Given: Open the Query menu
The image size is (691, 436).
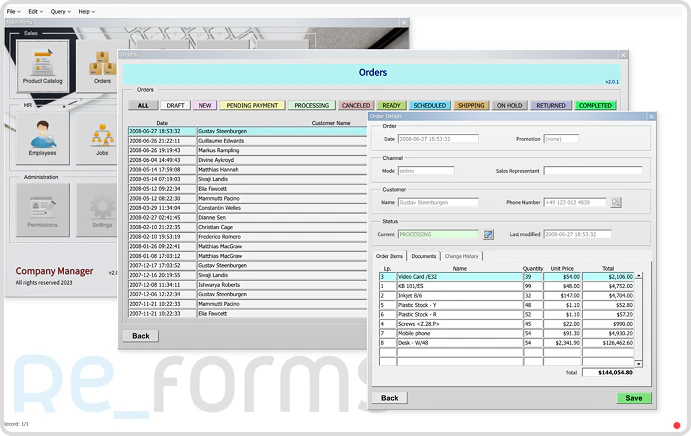Looking at the screenshot, I should click(x=60, y=11).
